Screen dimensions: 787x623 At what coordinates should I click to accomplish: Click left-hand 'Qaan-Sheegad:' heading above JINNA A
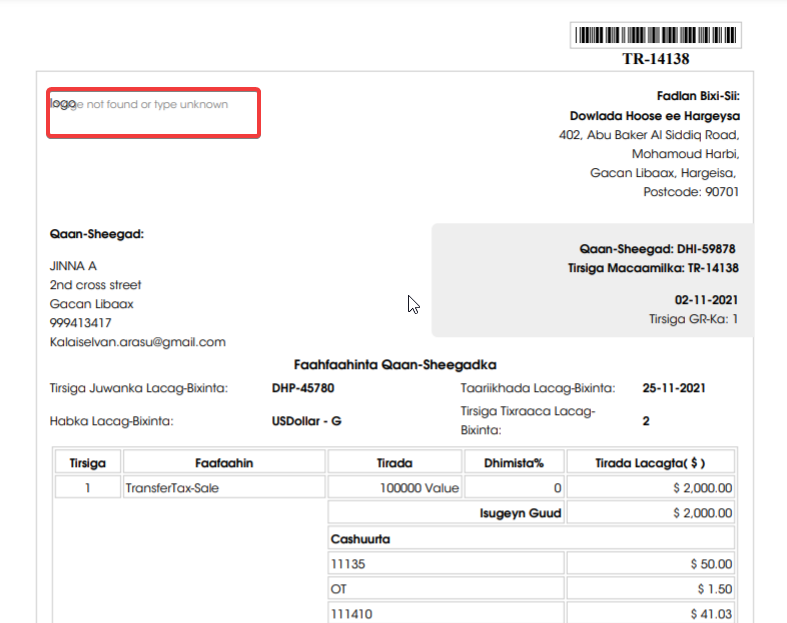[x=97, y=234]
